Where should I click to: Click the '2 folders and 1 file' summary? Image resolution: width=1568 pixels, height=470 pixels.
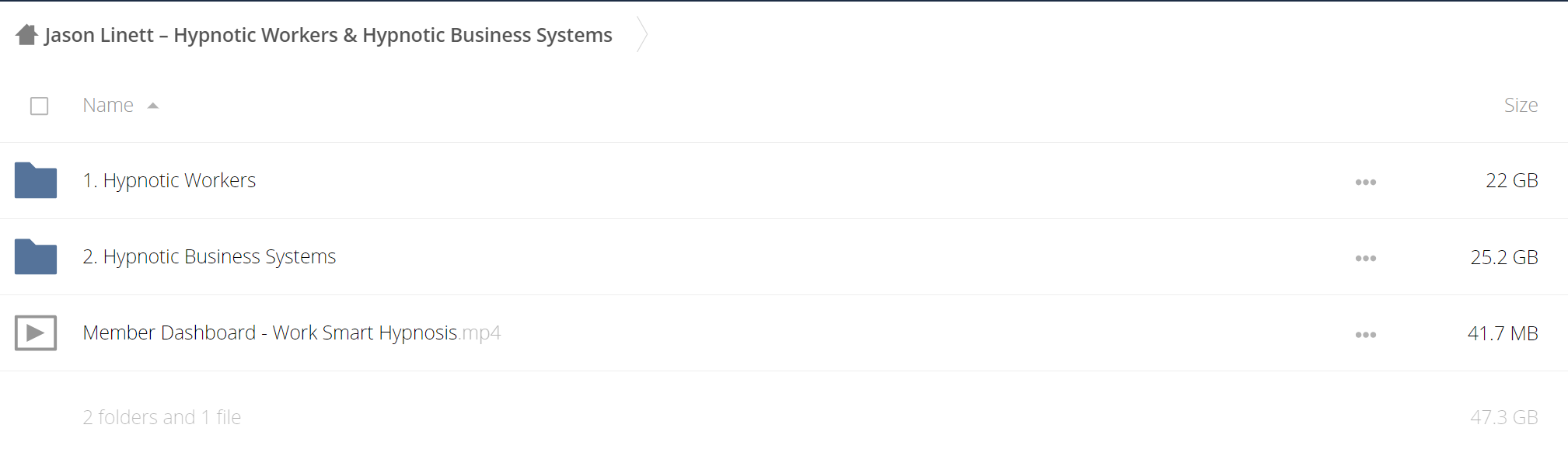[162, 417]
